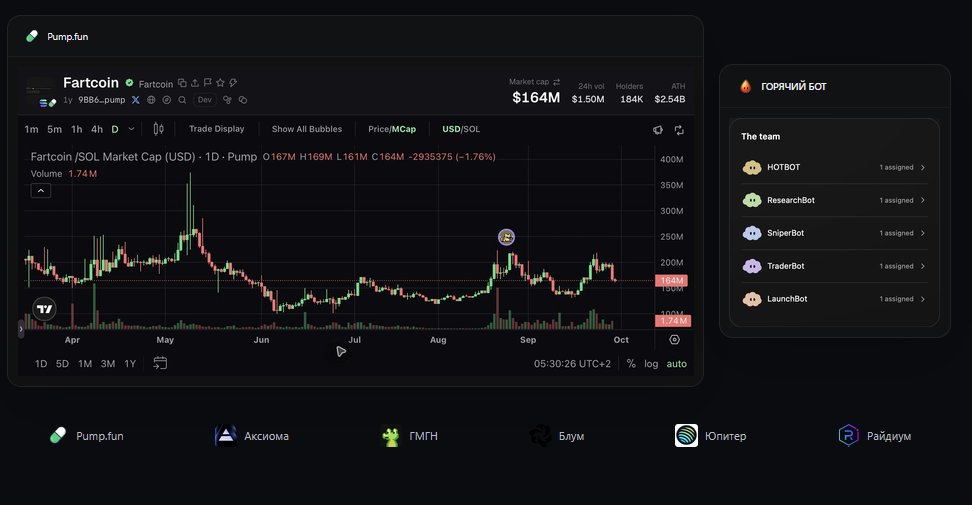Open the go-to-date calendar icon
The height and width of the screenshot is (505, 972).
pos(160,363)
